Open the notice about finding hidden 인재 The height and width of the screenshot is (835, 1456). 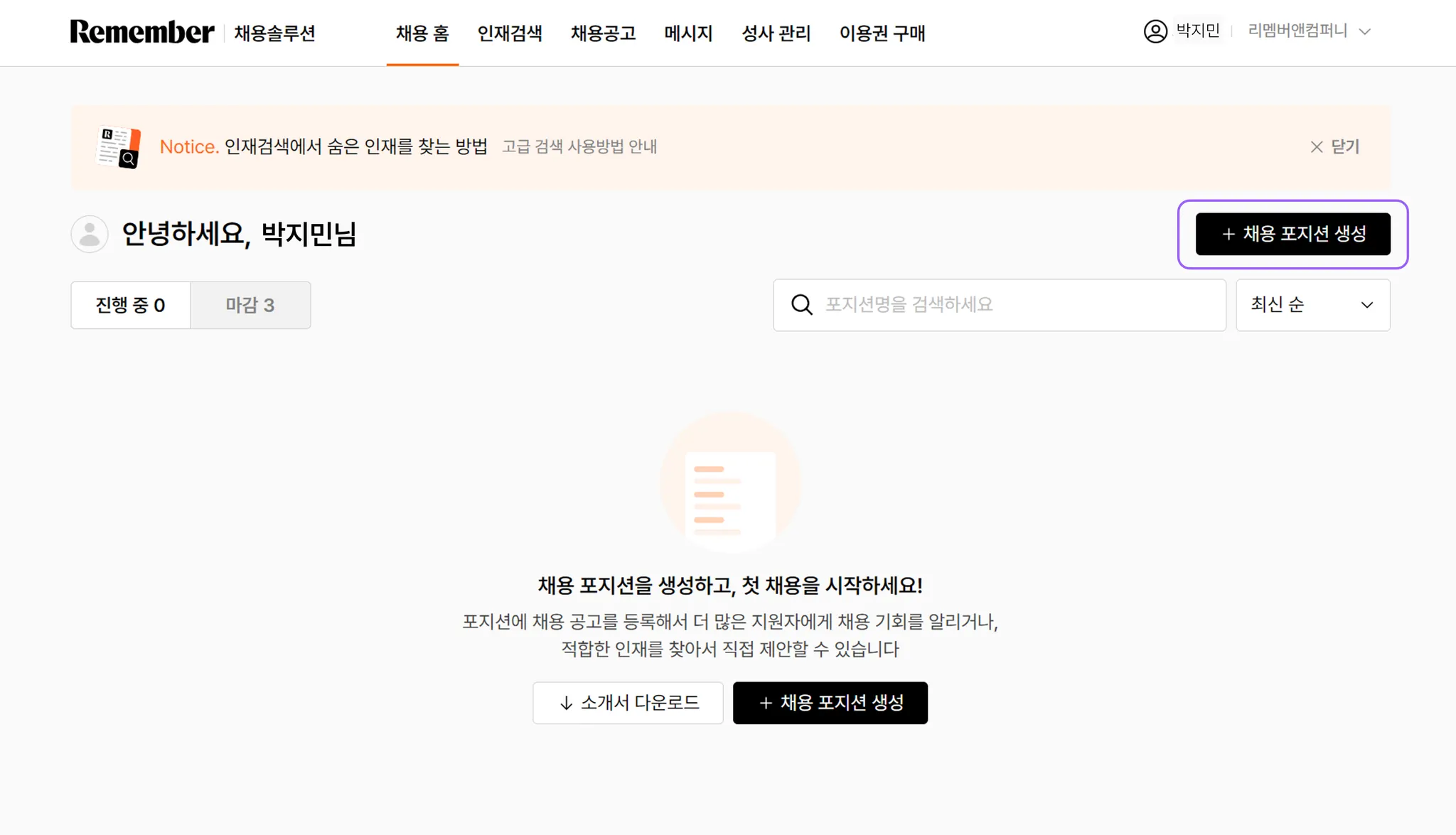pyautogui.click(x=355, y=146)
